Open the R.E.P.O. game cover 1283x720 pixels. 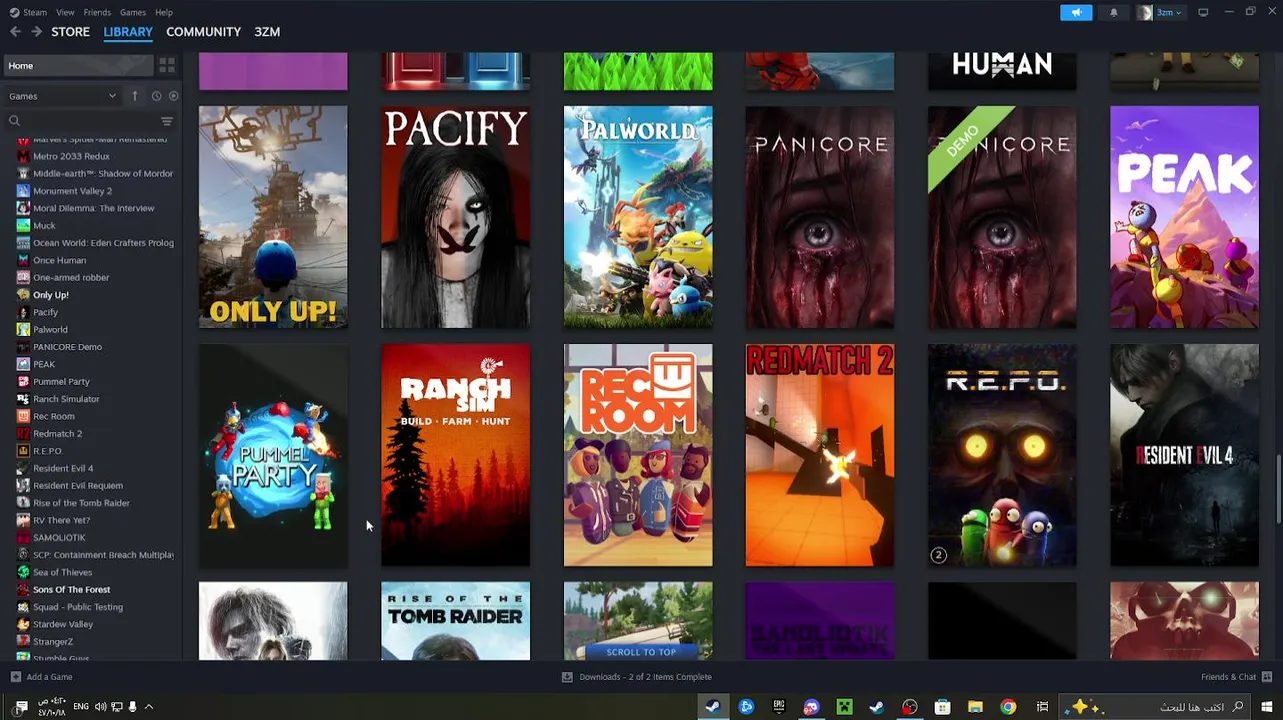pos(1002,455)
